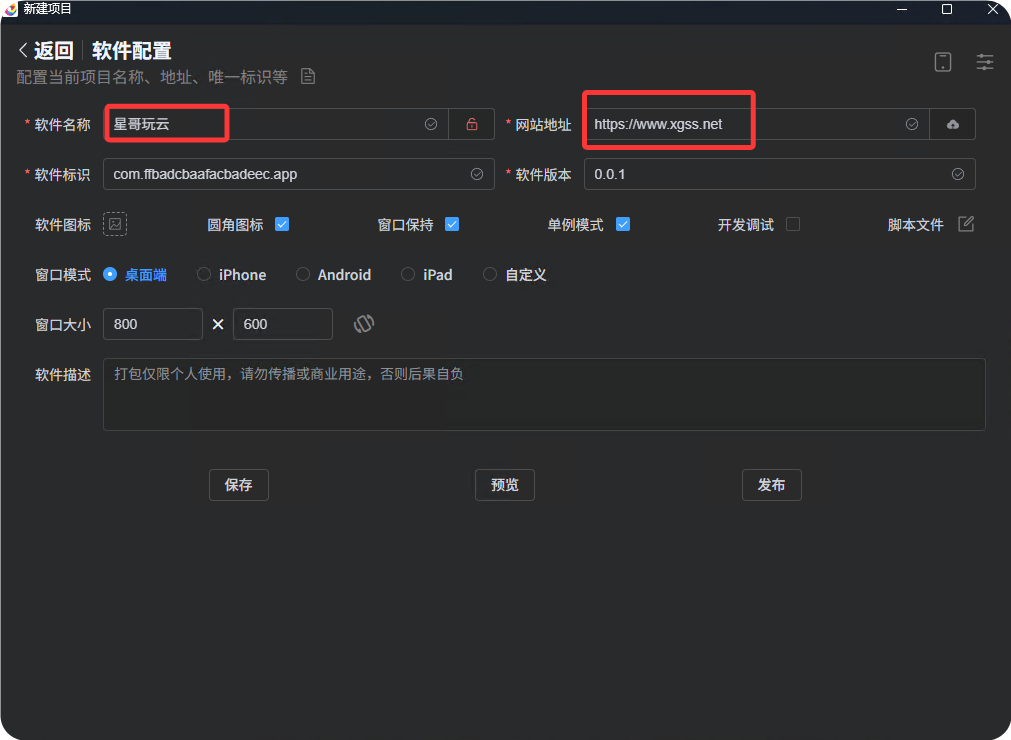
Task: Click the 软件标识 input field
Action: (299, 174)
